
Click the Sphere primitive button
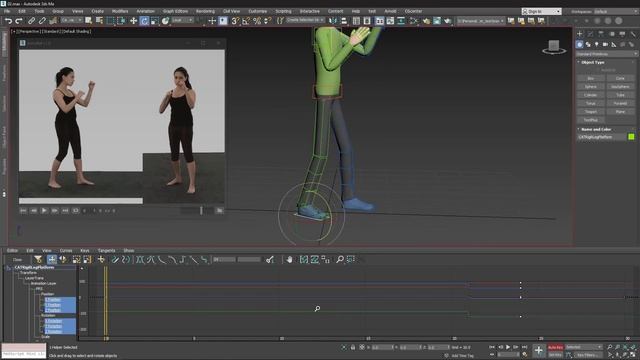[591, 87]
